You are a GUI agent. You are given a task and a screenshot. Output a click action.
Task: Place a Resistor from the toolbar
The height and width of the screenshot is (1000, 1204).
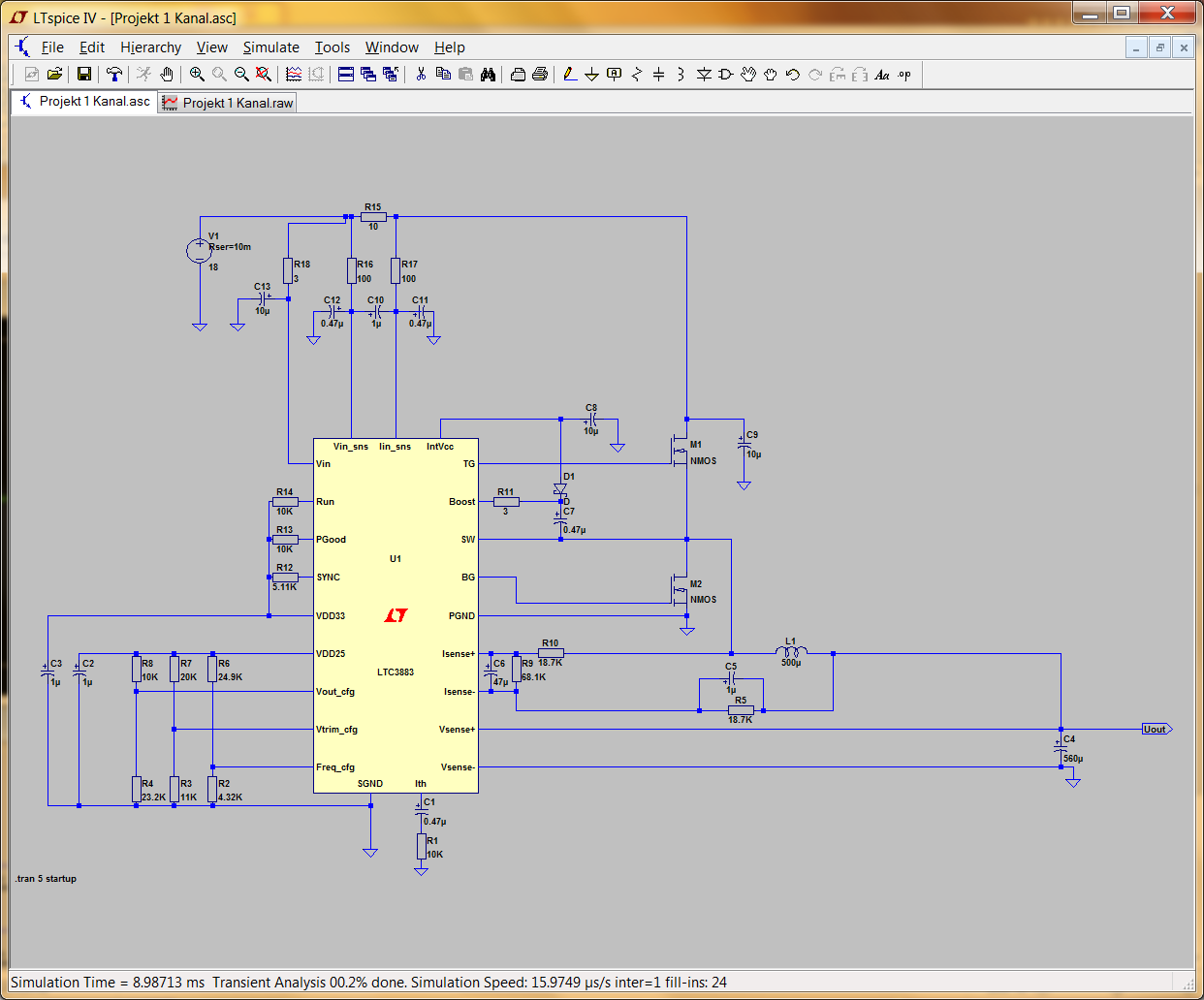[636, 75]
